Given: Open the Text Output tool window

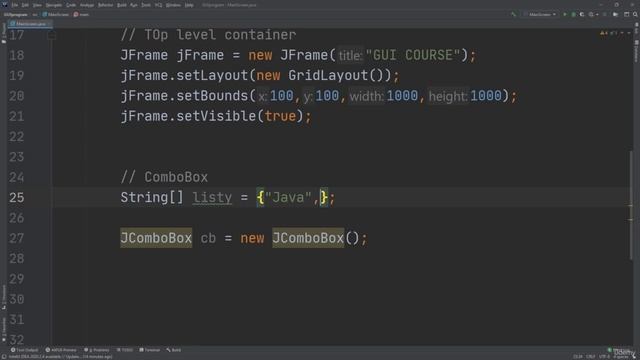Looking at the screenshot, I should 24,350.
